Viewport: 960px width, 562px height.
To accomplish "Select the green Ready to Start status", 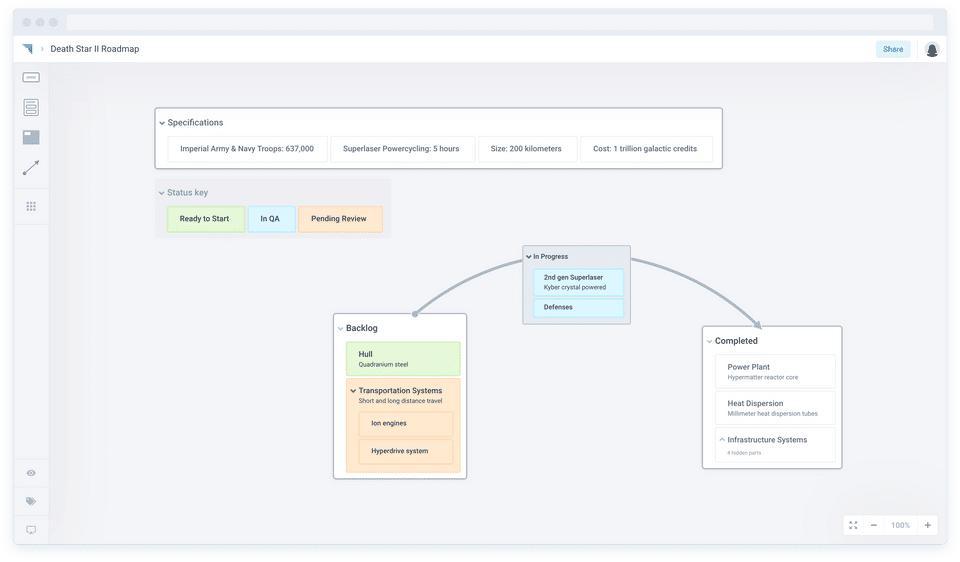I will click(205, 219).
